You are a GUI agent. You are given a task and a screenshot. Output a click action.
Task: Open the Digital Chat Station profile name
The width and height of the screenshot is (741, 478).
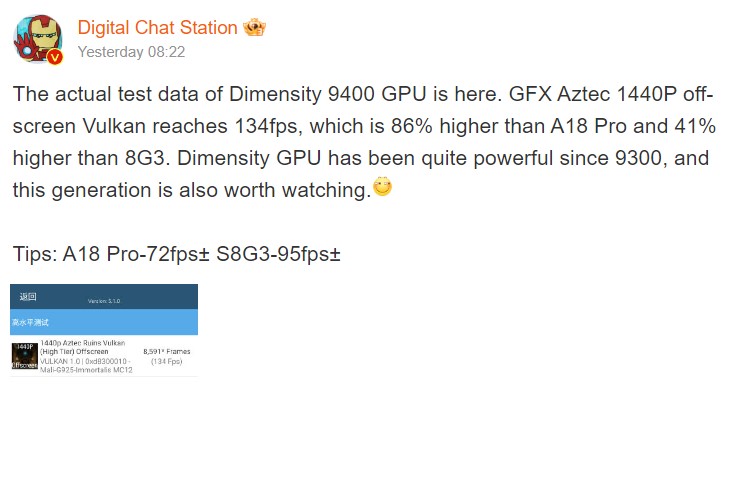click(157, 27)
